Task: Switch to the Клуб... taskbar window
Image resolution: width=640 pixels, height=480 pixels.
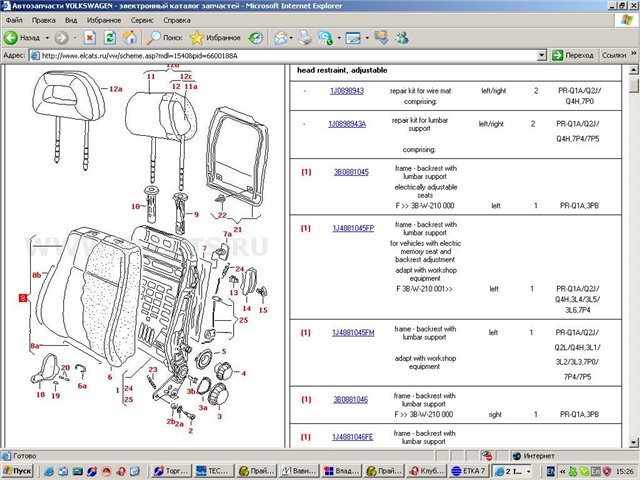Action: pos(427,471)
